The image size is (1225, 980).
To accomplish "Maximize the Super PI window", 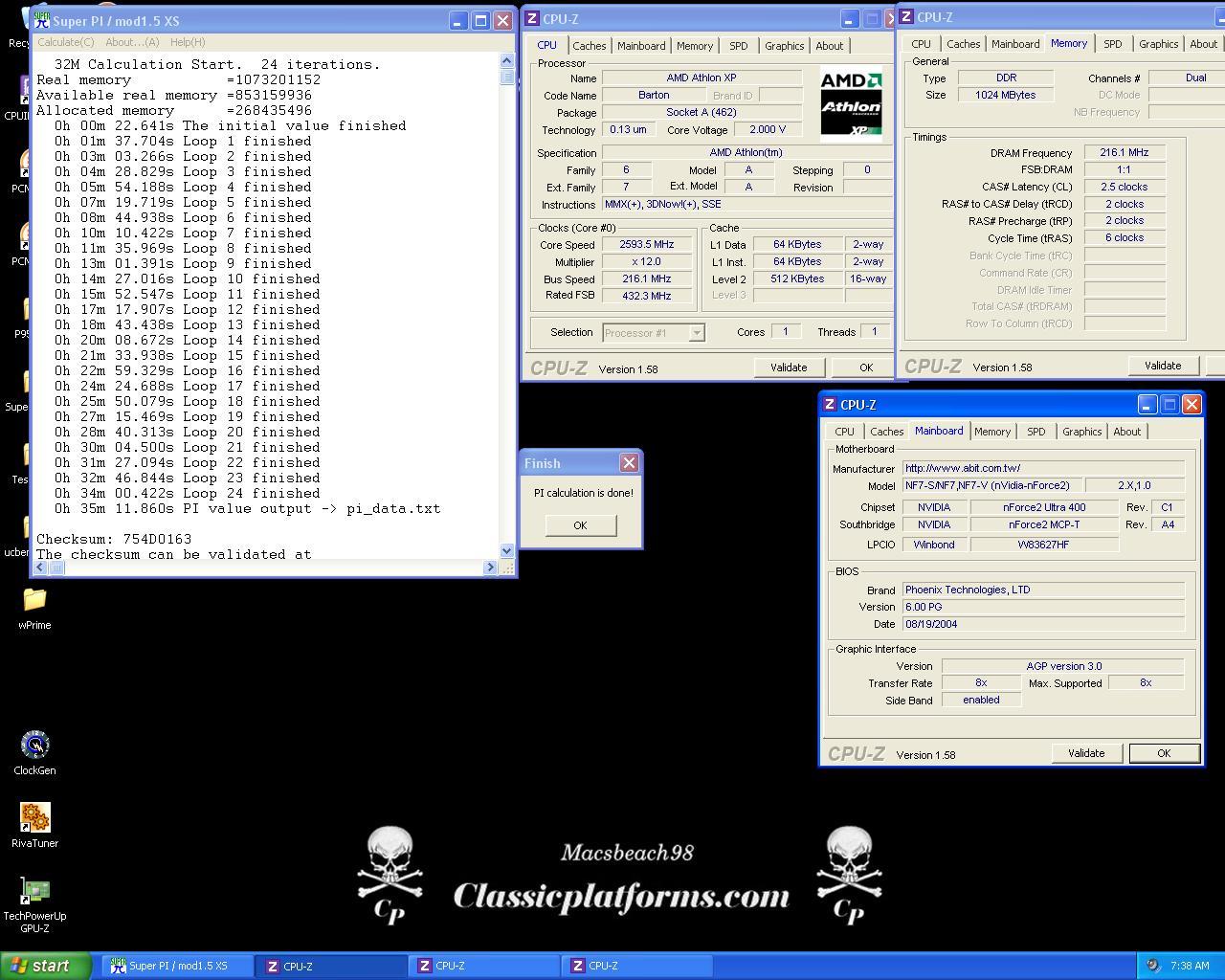I will pos(480,20).
